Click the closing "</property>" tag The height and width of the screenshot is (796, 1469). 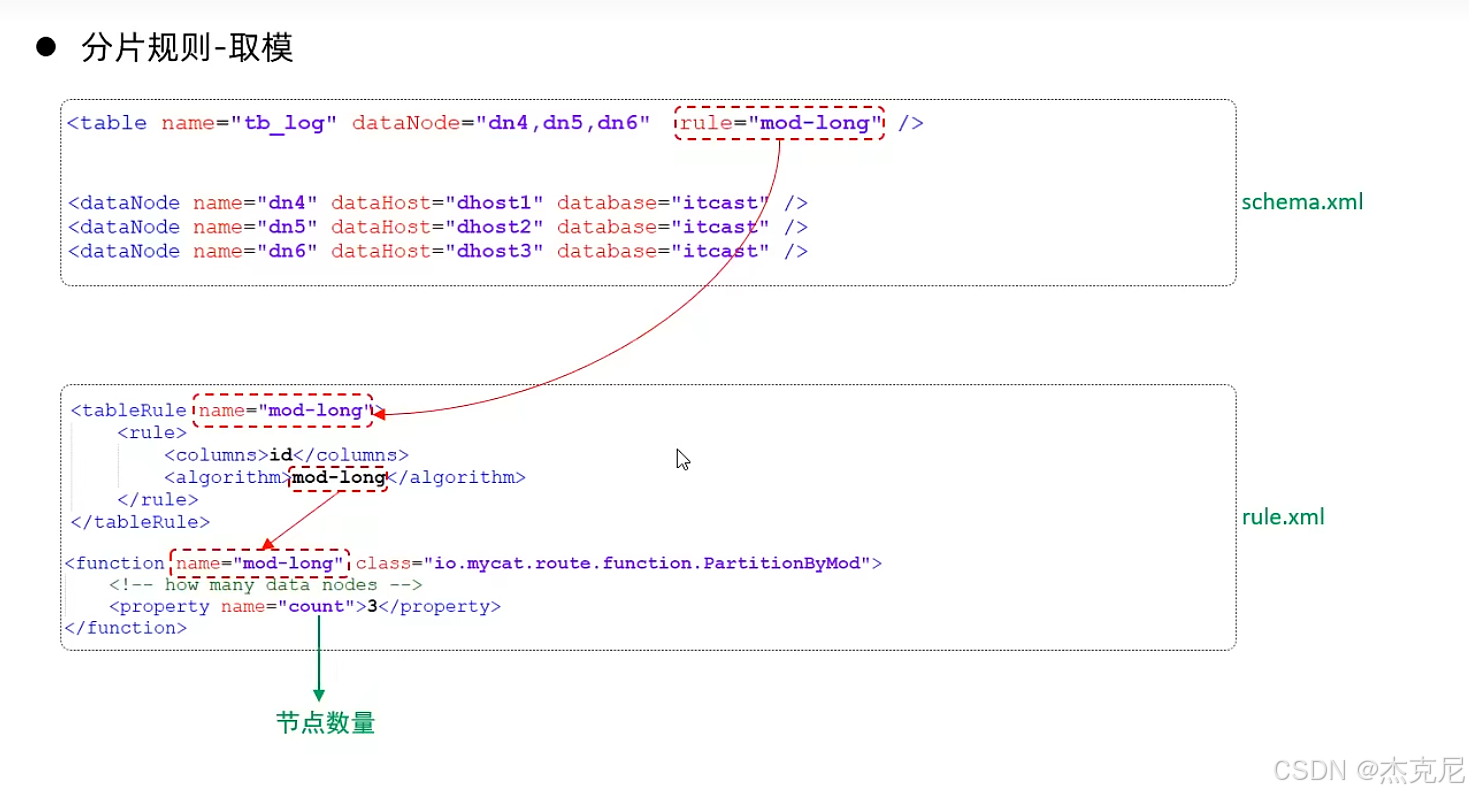[440, 607]
